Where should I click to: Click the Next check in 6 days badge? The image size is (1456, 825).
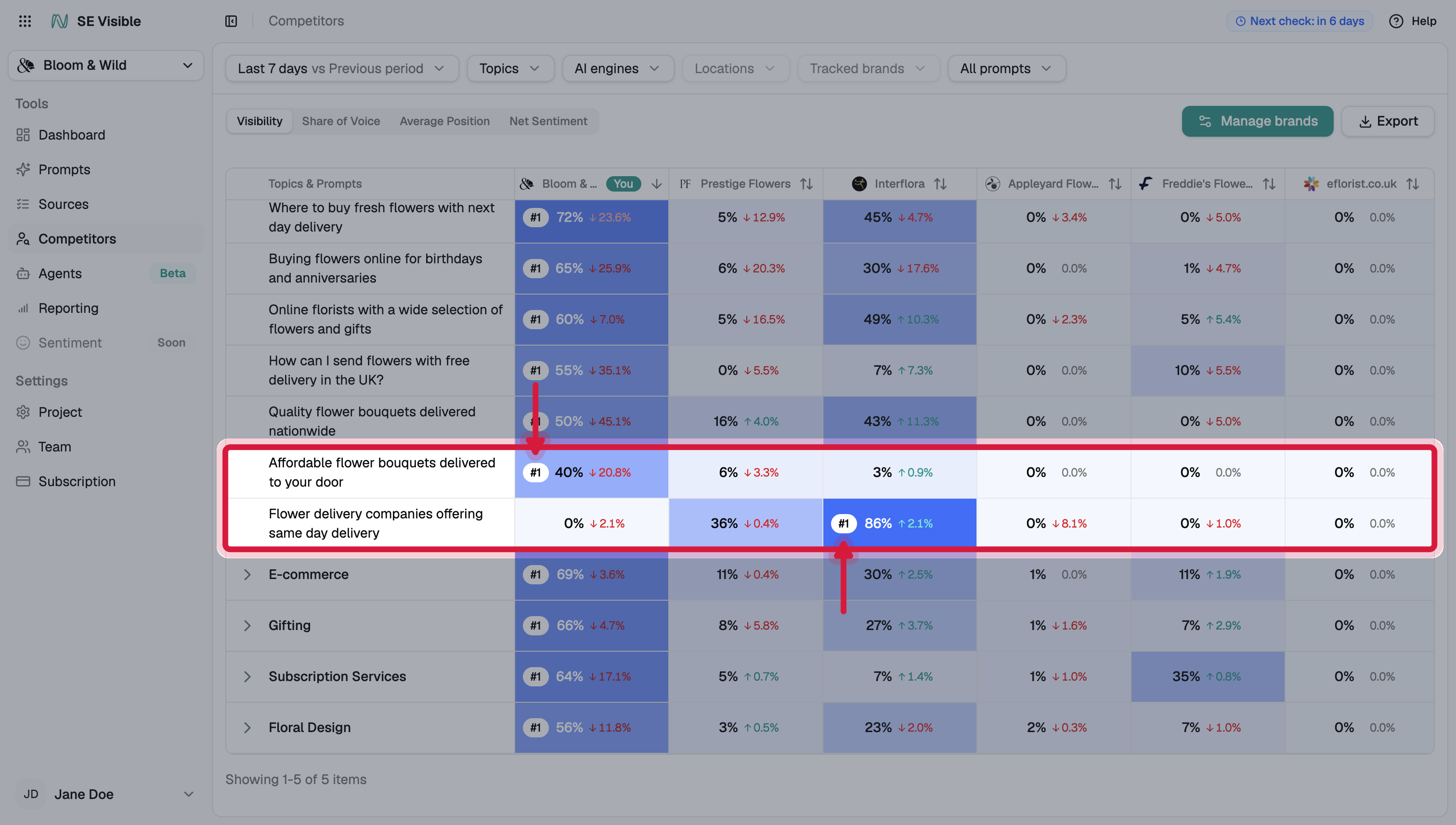click(x=1300, y=21)
